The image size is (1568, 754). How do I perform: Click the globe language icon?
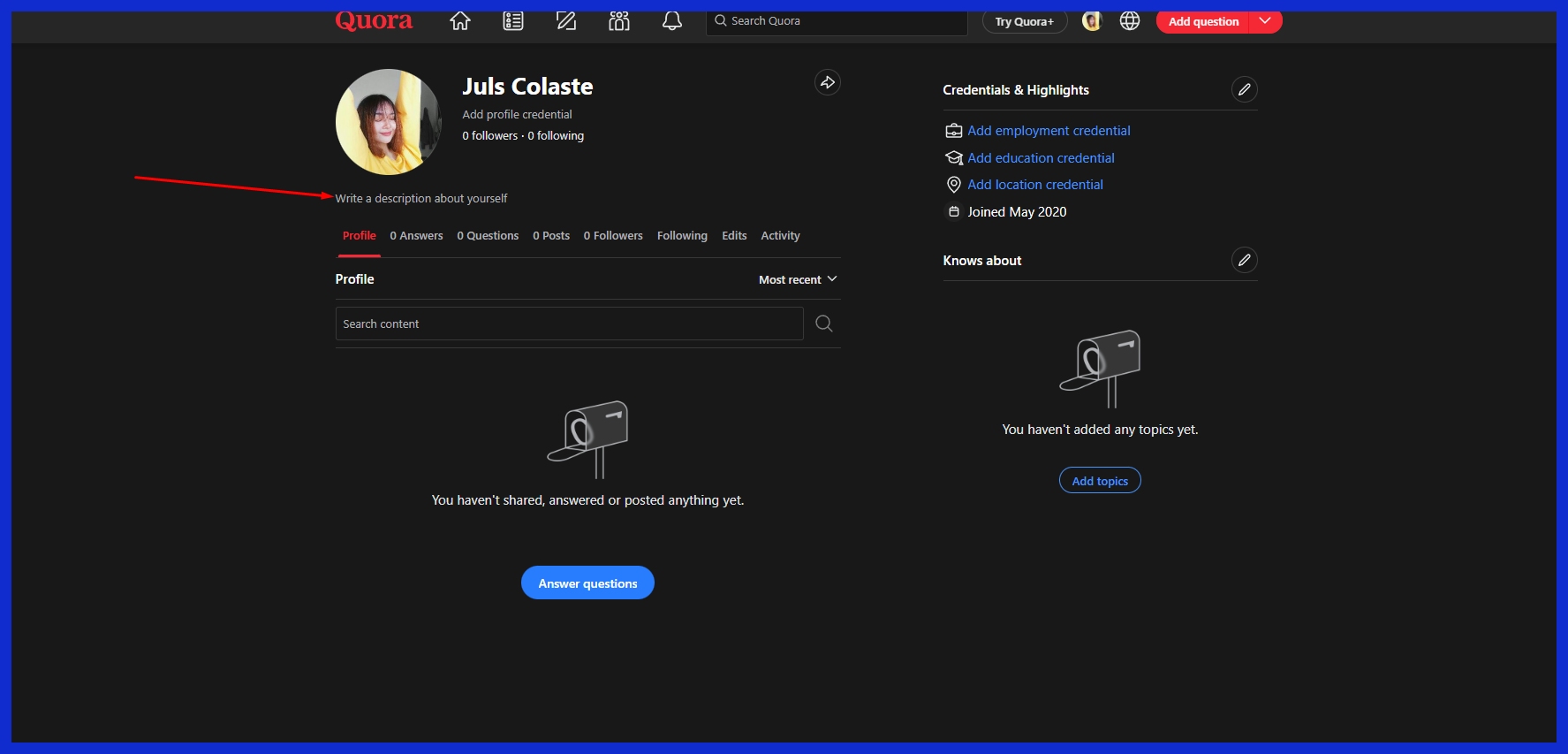pyautogui.click(x=1130, y=21)
